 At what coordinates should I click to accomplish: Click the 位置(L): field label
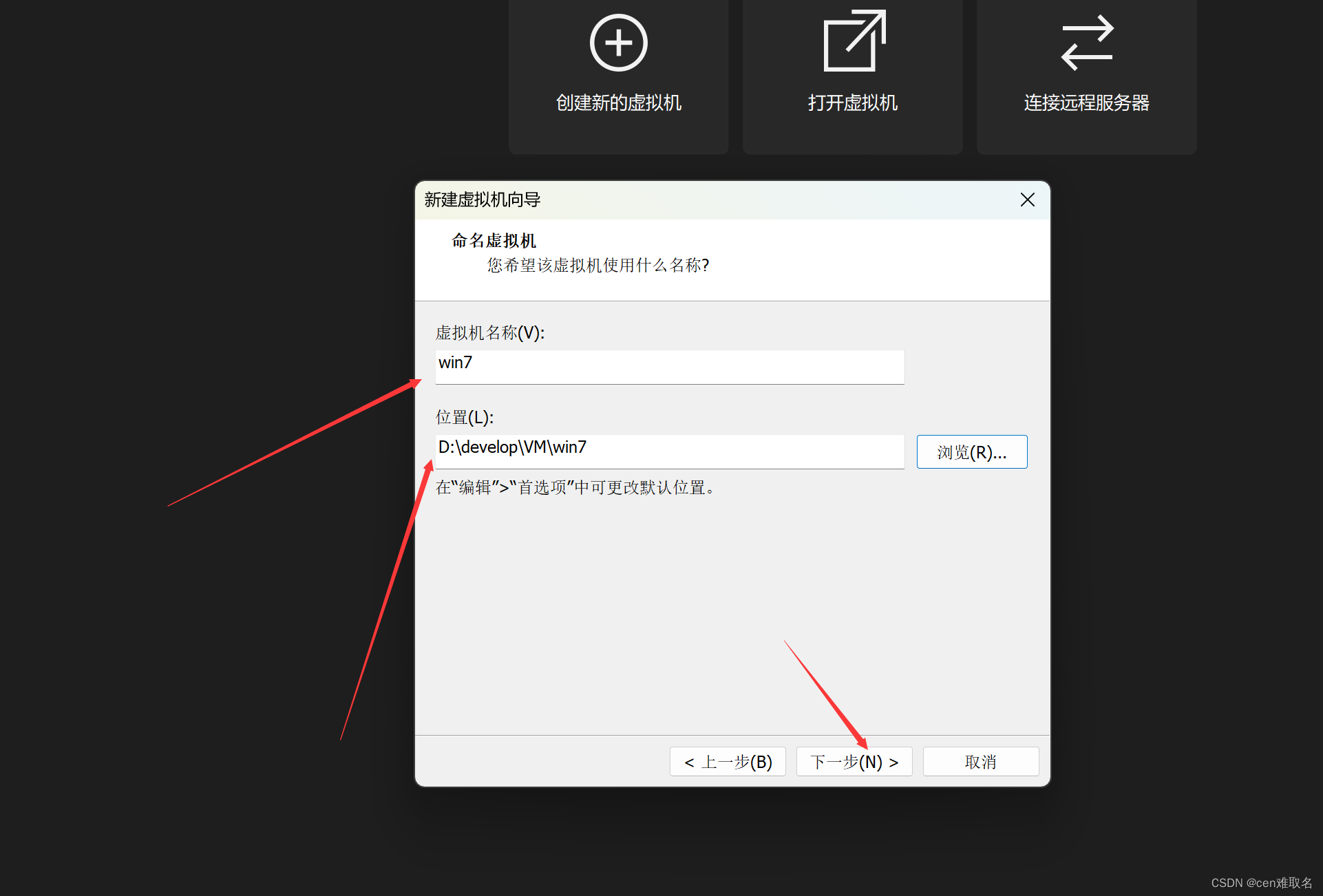pos(465,417)
